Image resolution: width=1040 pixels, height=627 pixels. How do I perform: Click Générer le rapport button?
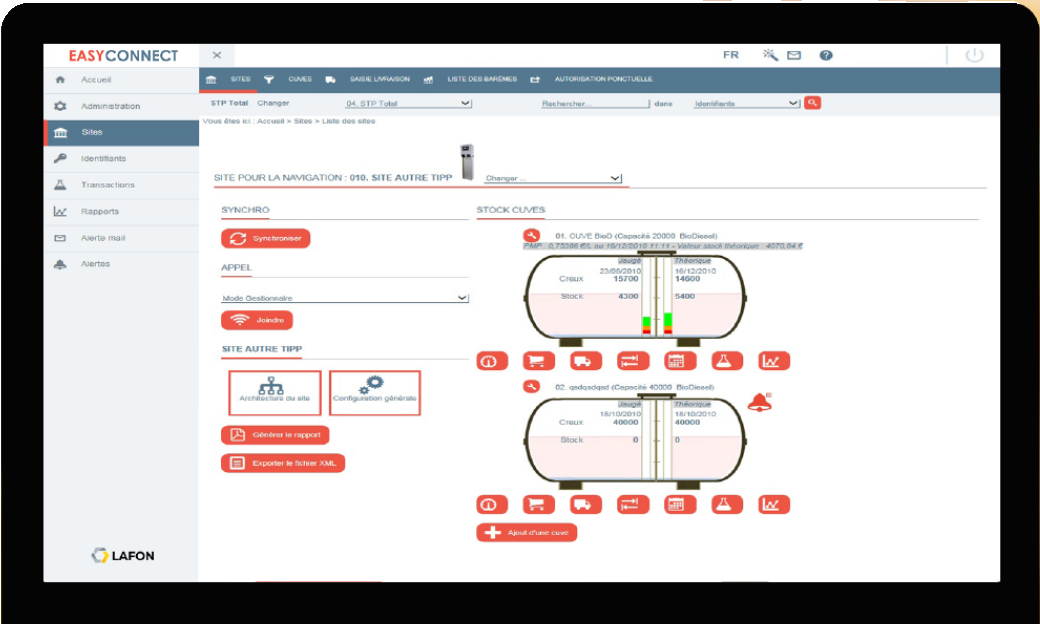275,435
